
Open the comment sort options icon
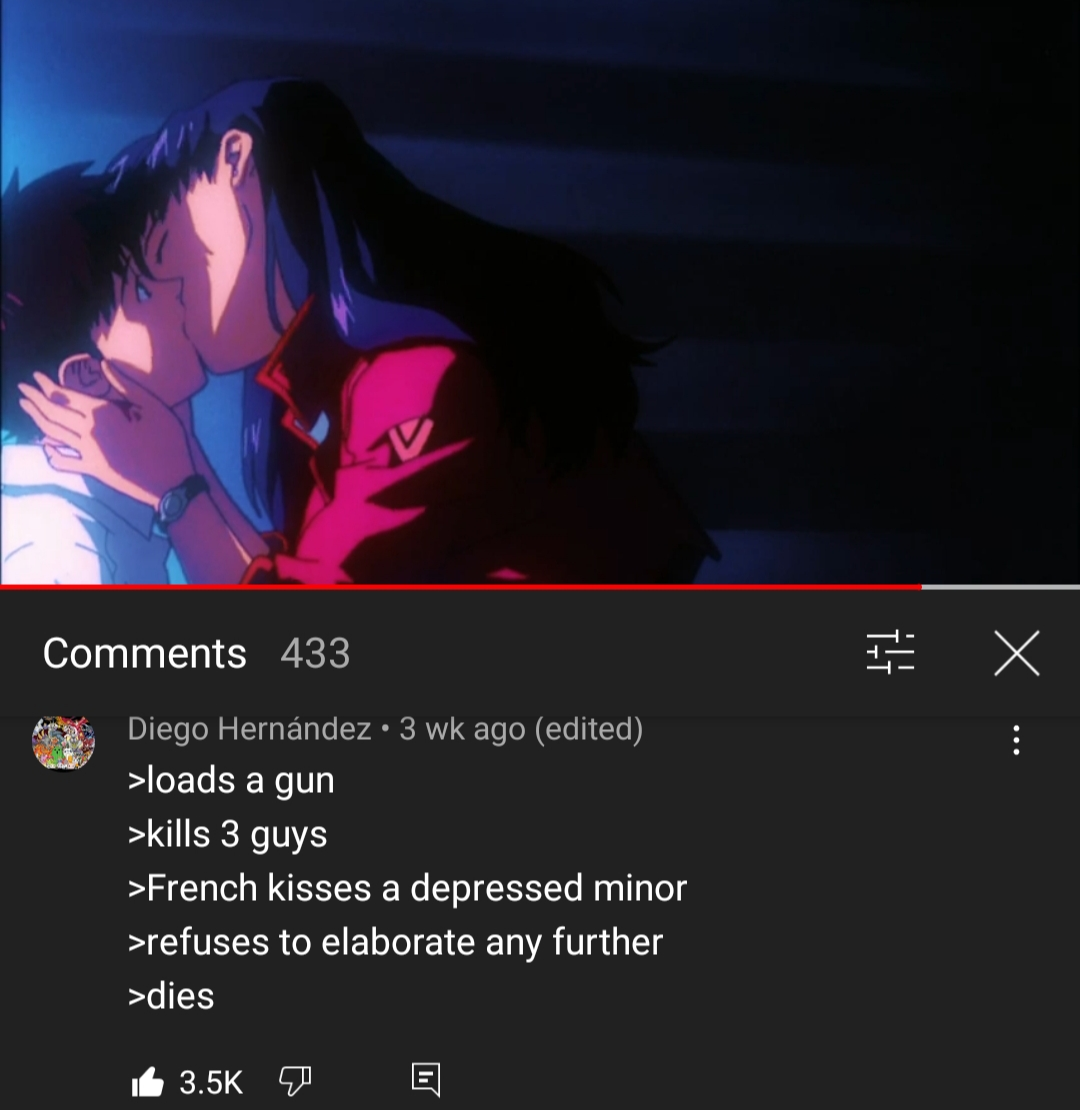pos(890,652)
